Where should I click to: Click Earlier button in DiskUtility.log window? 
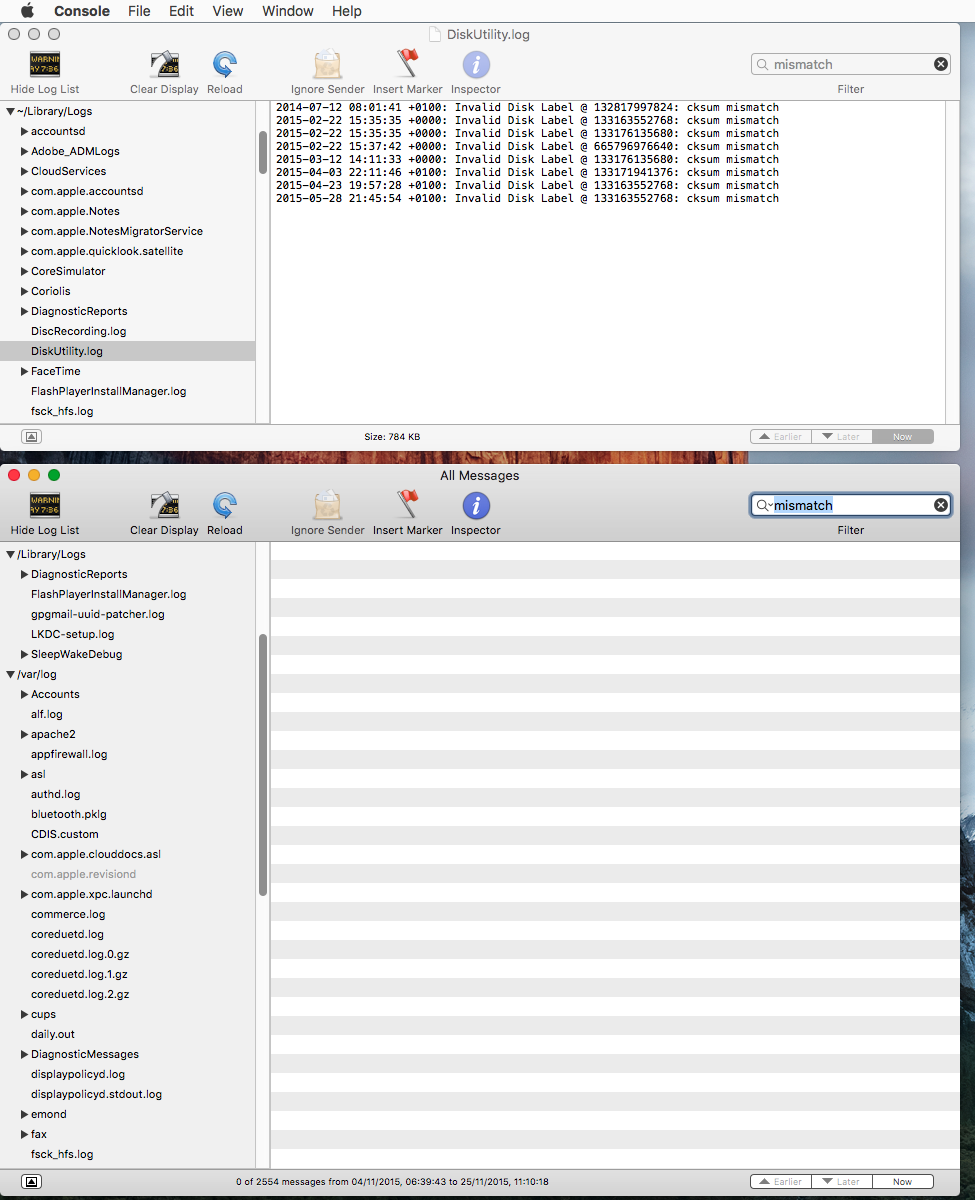(781, 437)
